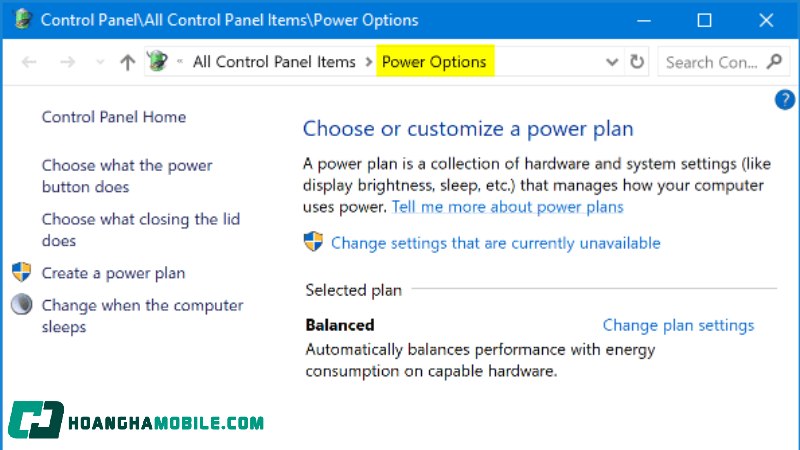This screenshot has width=800, height=450.
Task: Click the search magnifier icon
Action: tap(774, 62)
